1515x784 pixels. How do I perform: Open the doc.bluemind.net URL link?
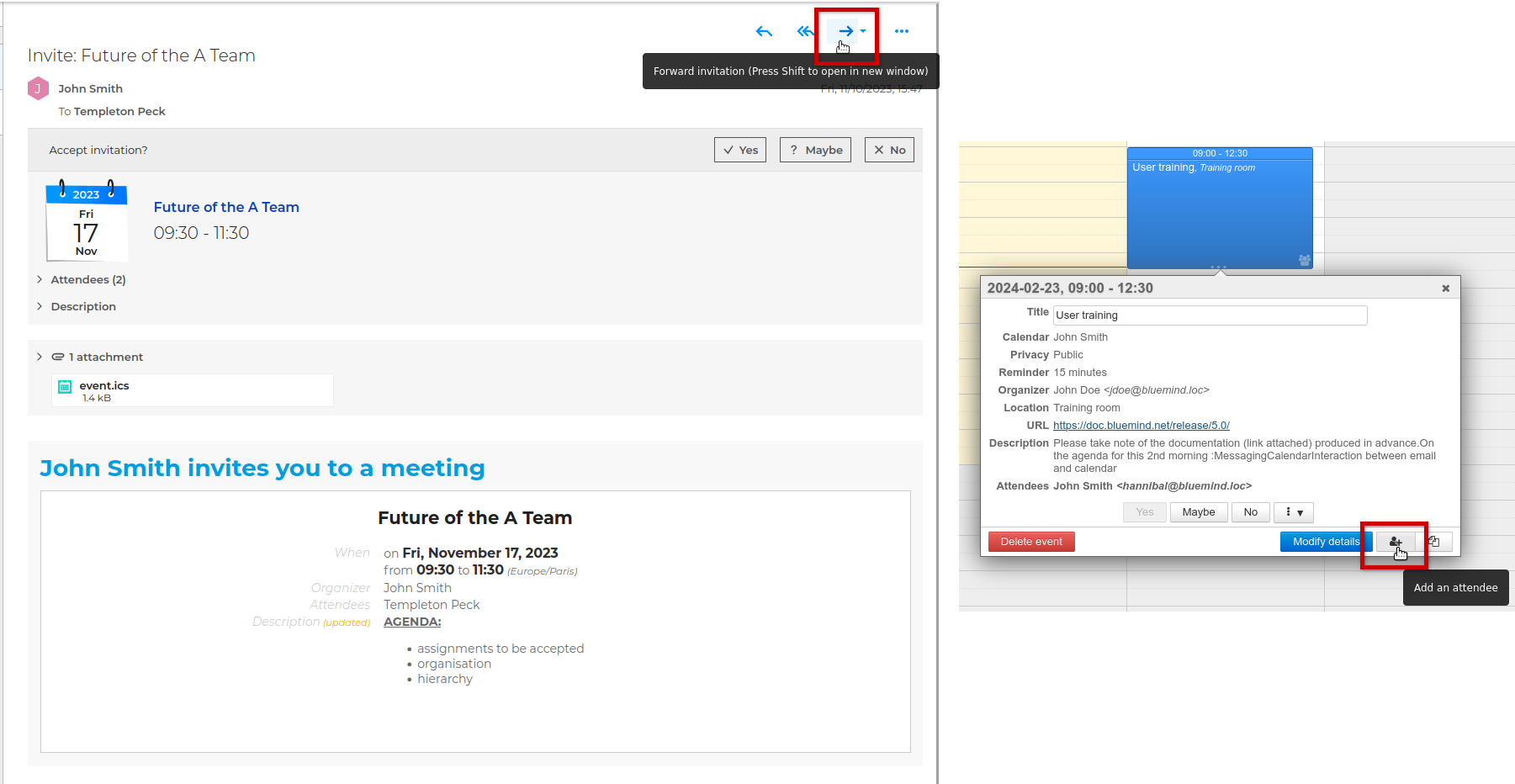1141,426
